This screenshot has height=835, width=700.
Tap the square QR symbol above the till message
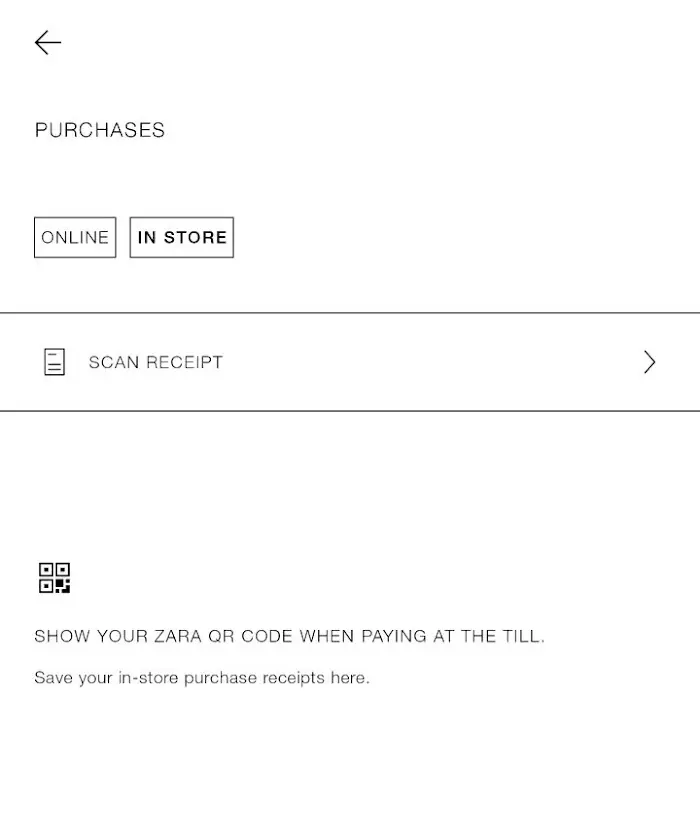tap(55, 578)
